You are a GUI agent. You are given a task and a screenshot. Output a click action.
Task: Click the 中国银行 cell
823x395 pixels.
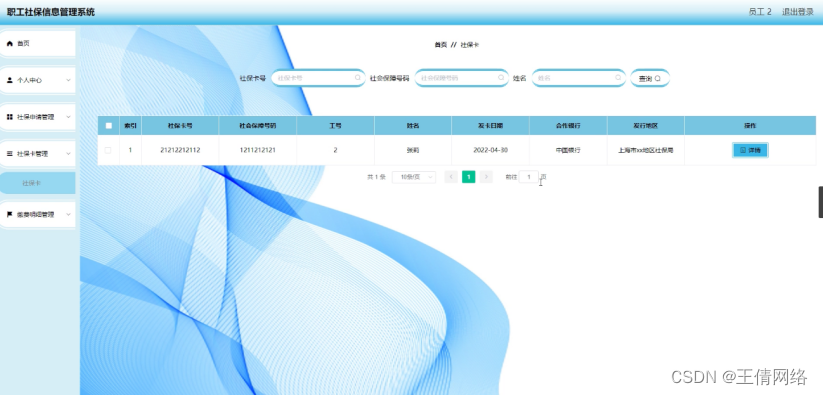click(x=568, y=150)
